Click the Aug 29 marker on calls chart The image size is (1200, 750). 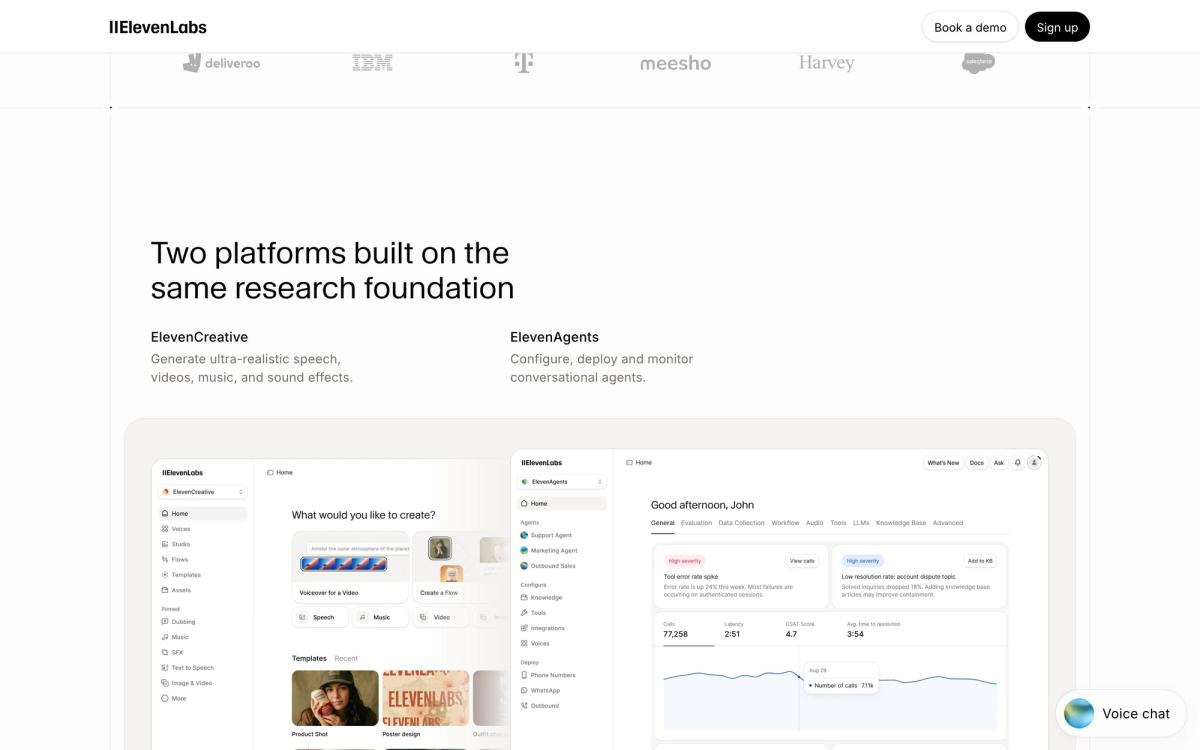(800, 676)
